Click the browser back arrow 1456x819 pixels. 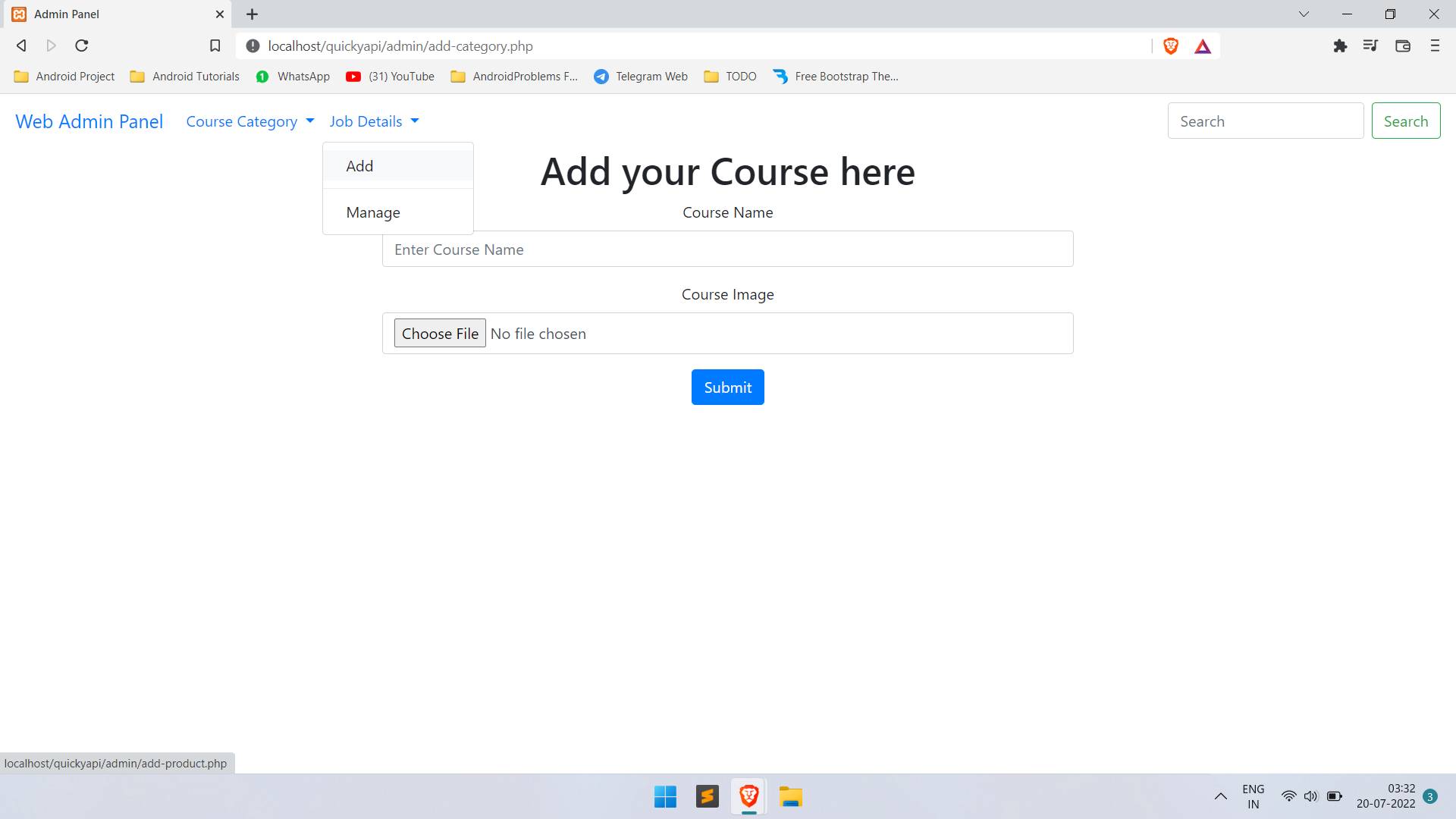pos(21,45)
